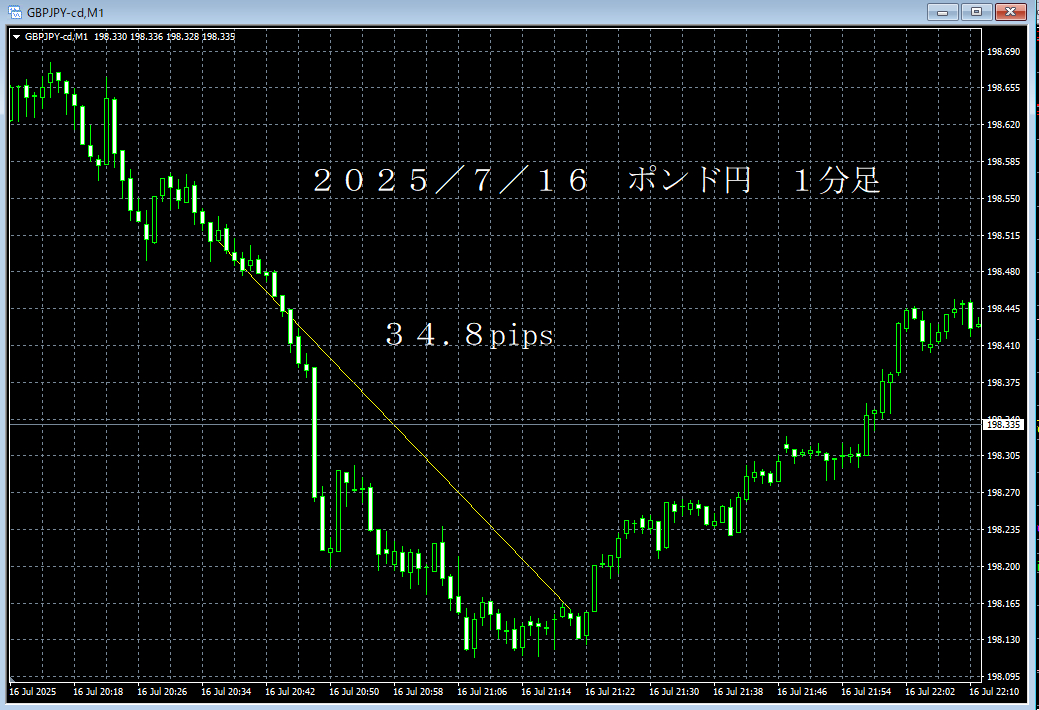Select the 2025/7/16 ポンド円 1分足 text label
Image resolution: width=1039 pixels, height=710 pixels.
coord(595,181)
